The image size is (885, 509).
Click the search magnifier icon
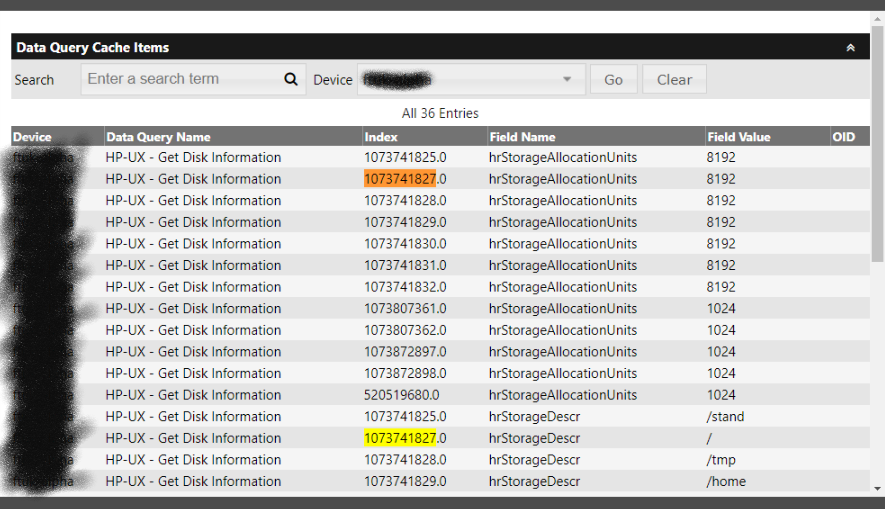tap(291, 79)
